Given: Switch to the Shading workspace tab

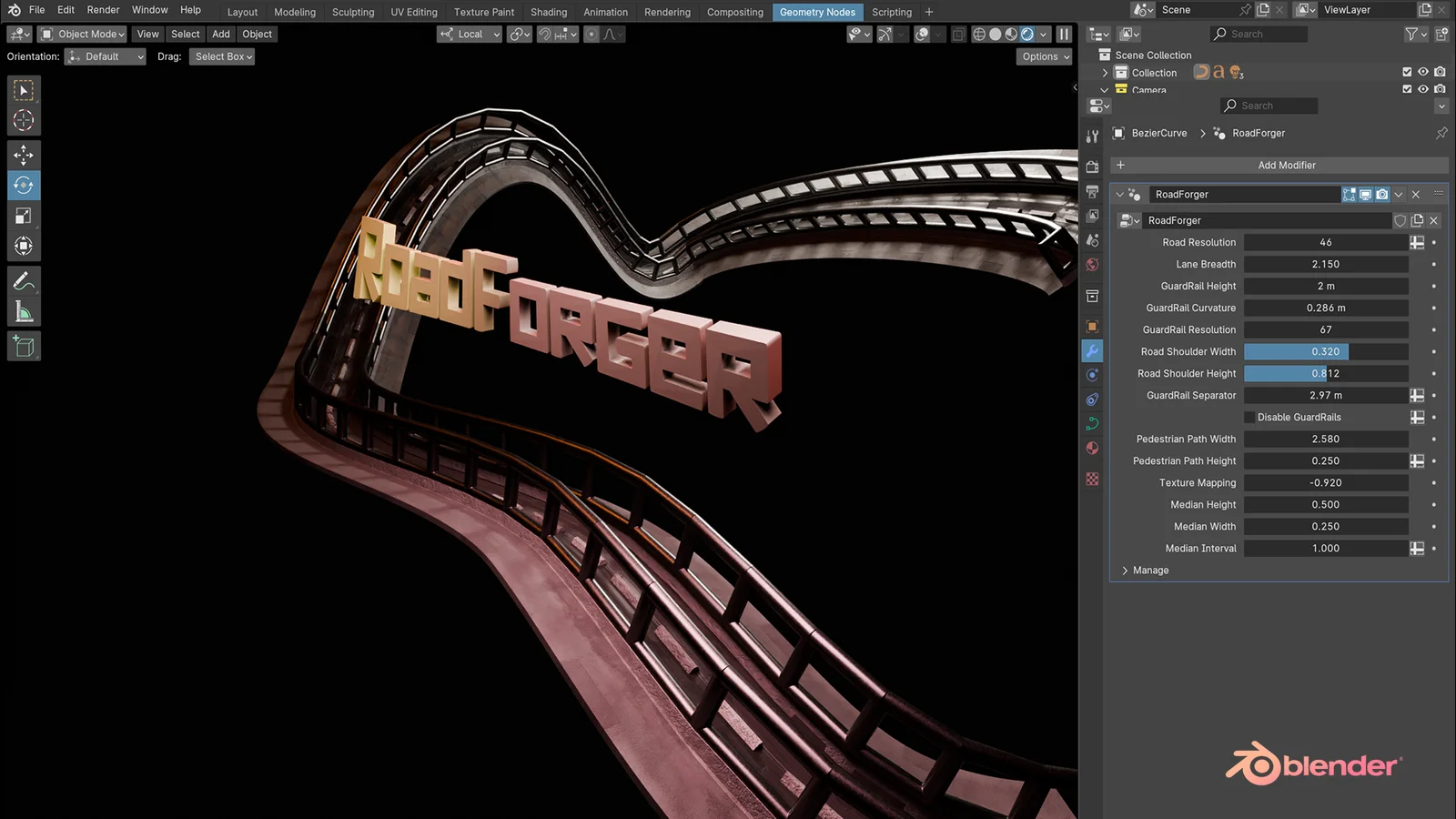Looking at the screenshot, I should tap(549, 12).
